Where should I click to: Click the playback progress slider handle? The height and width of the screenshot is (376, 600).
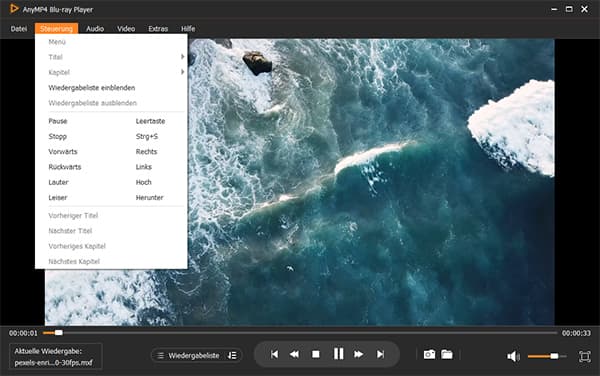59,333
